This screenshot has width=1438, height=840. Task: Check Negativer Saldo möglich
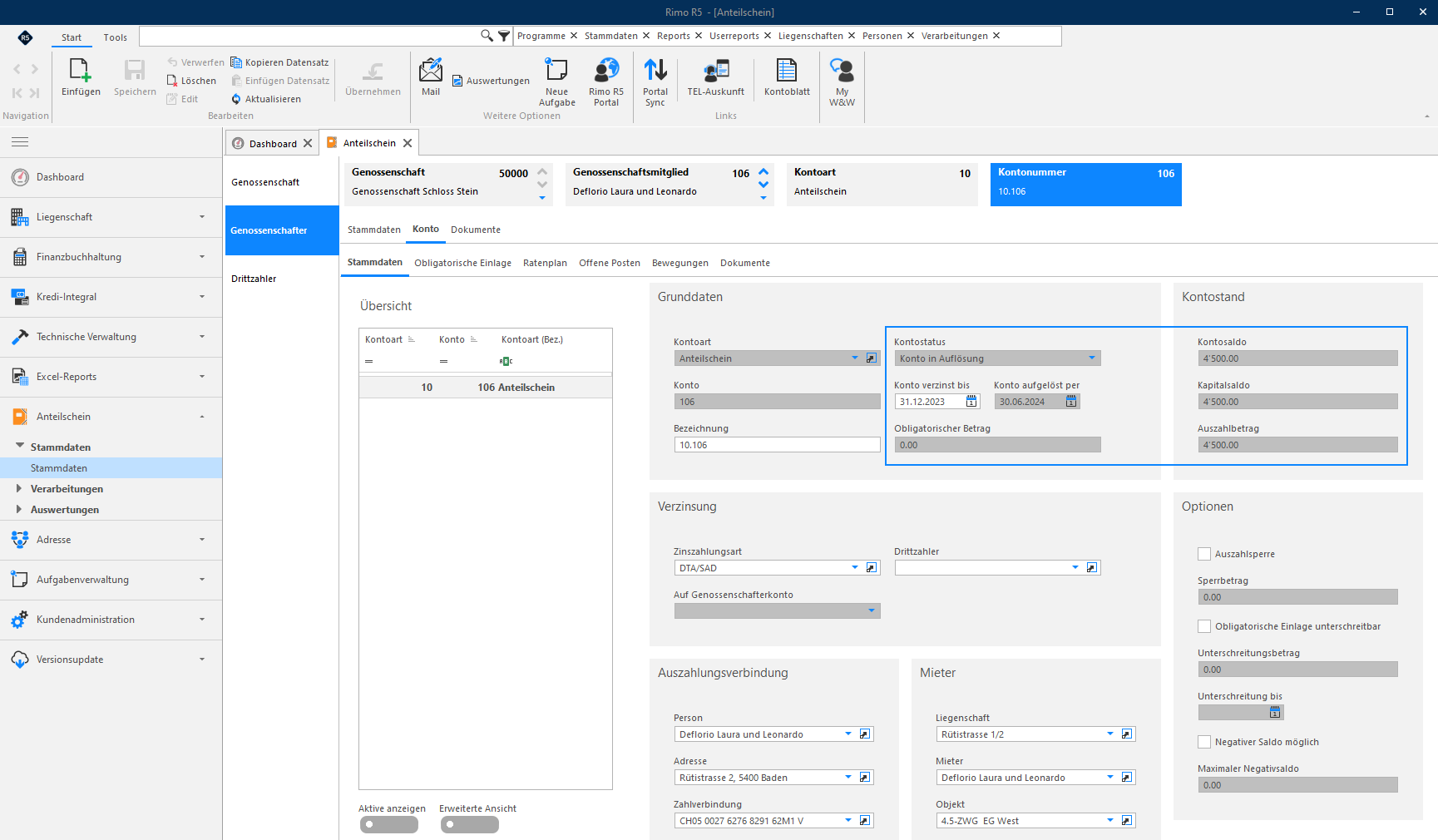pos(1204,742)
